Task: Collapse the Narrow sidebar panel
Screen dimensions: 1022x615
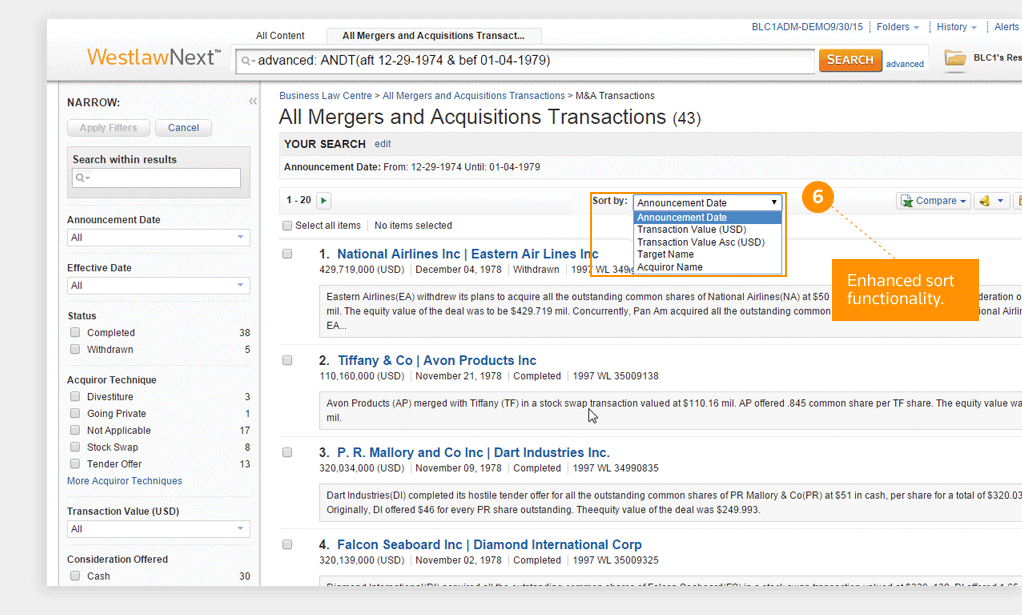Action: pyautogui.click(x=253, y=102)
